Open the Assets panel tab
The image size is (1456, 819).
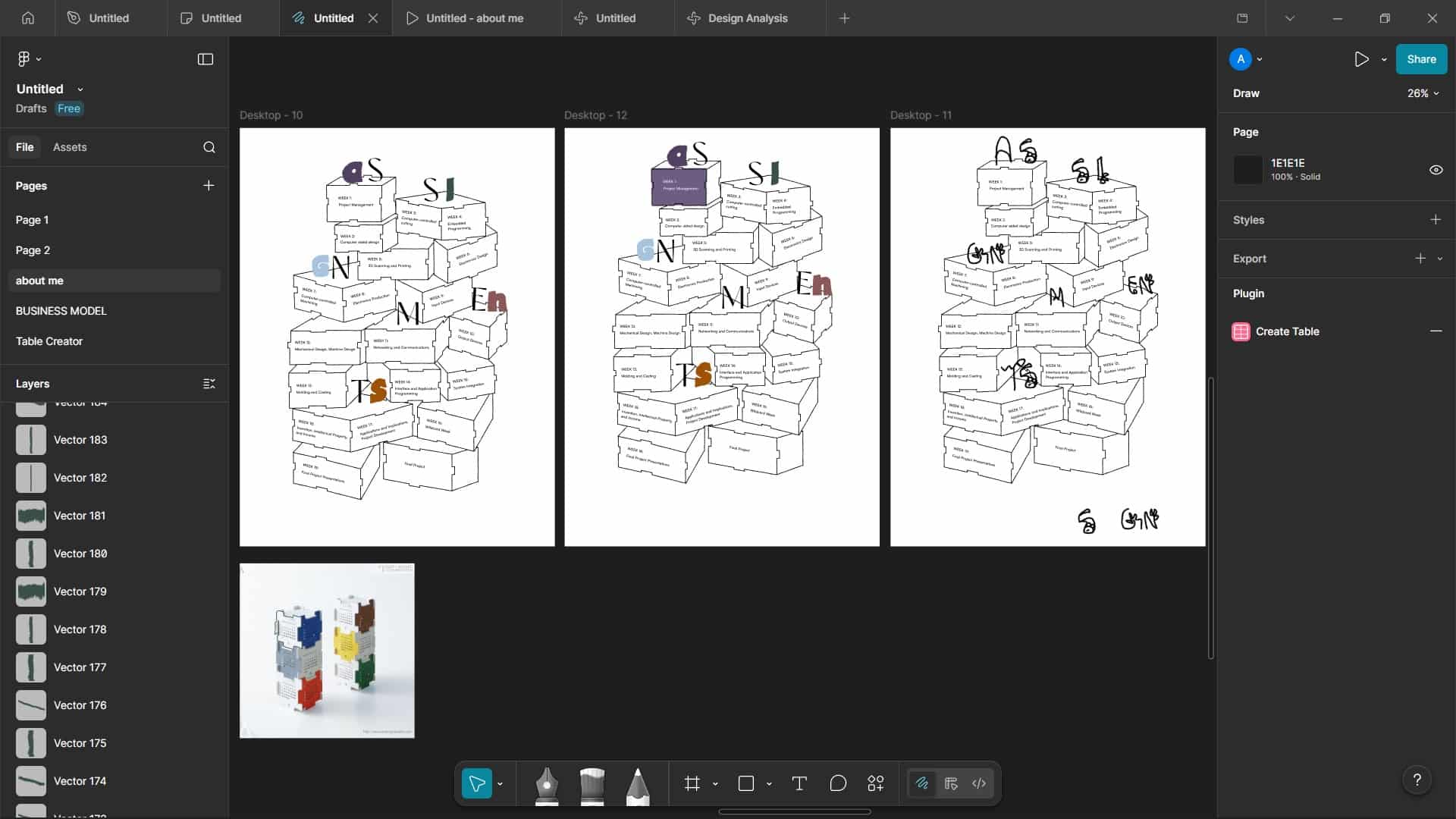[x=70, y=147]
